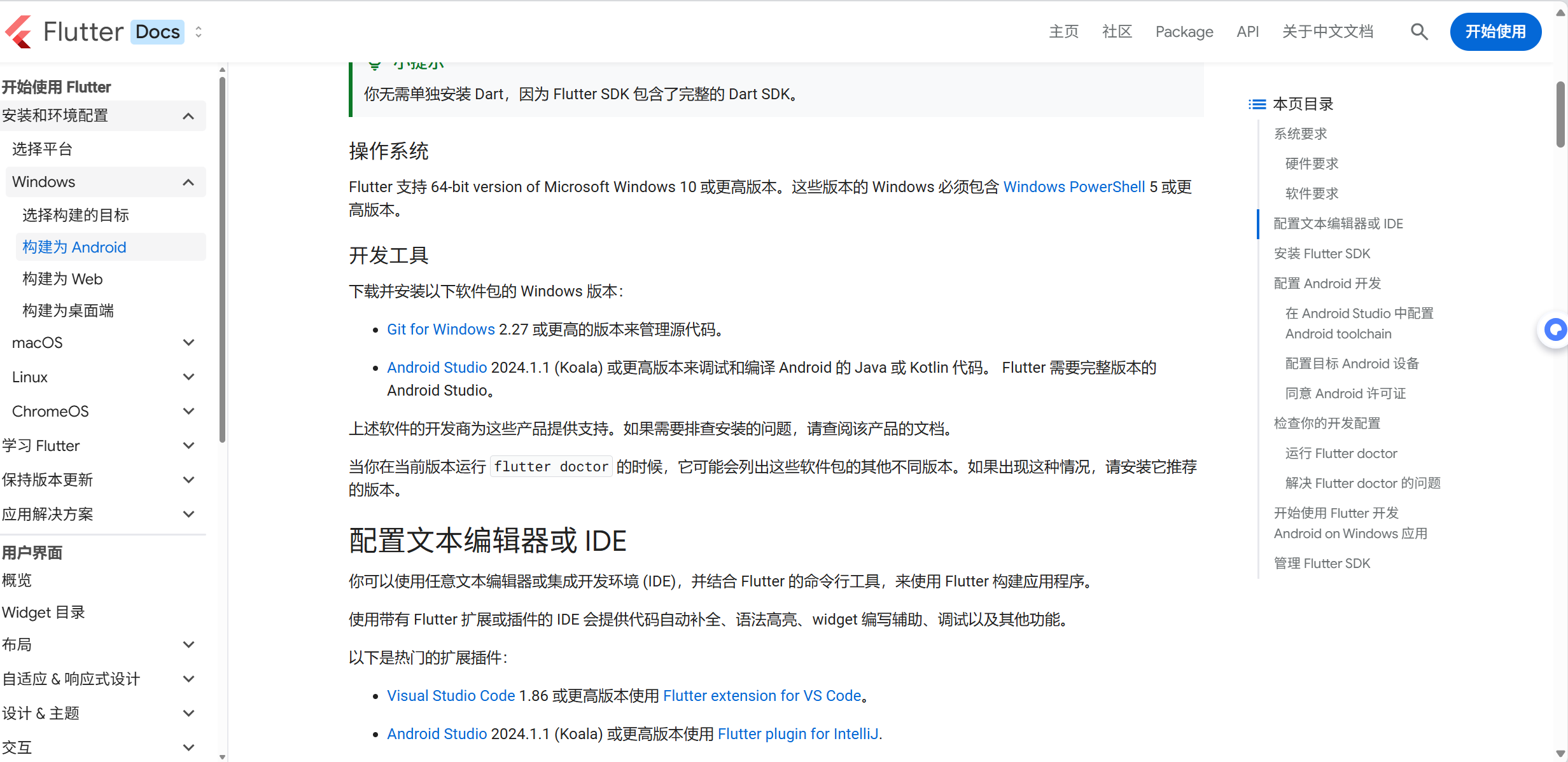Open the Flutter plugin for IntelliJ link
The image size is (1568, 762).
[x=798, y=734]
